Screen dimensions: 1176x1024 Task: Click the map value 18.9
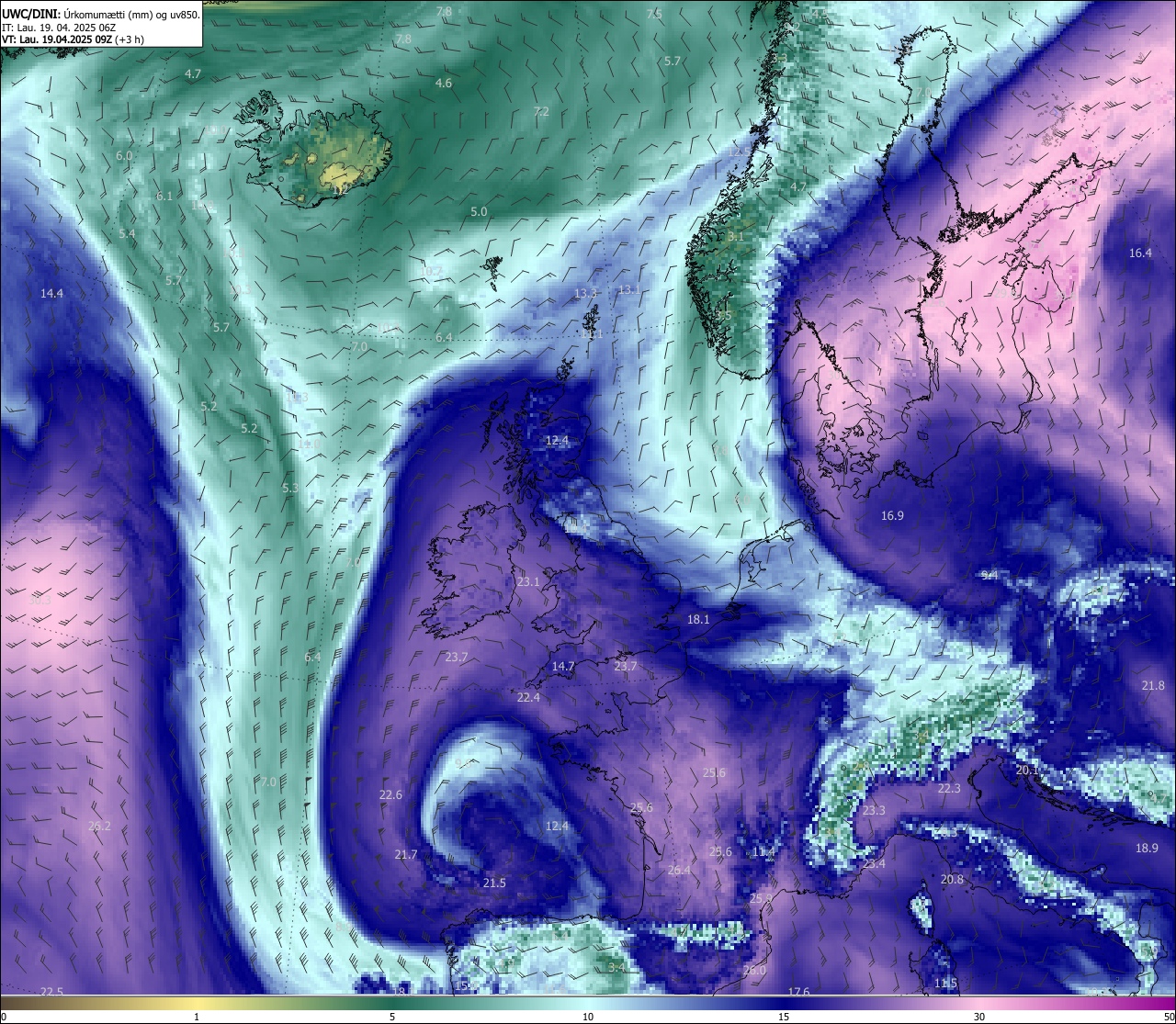coord(1147,849)
